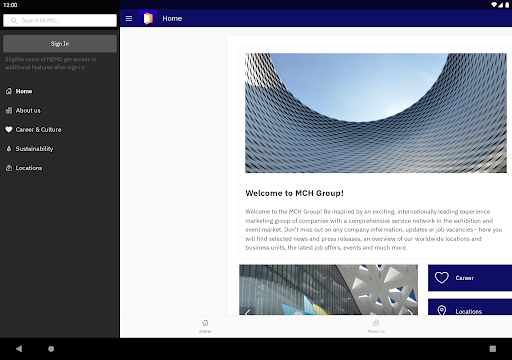Click the heart icon on Career tile
Screen dimensions: 512x360
(x=442, y=278)
